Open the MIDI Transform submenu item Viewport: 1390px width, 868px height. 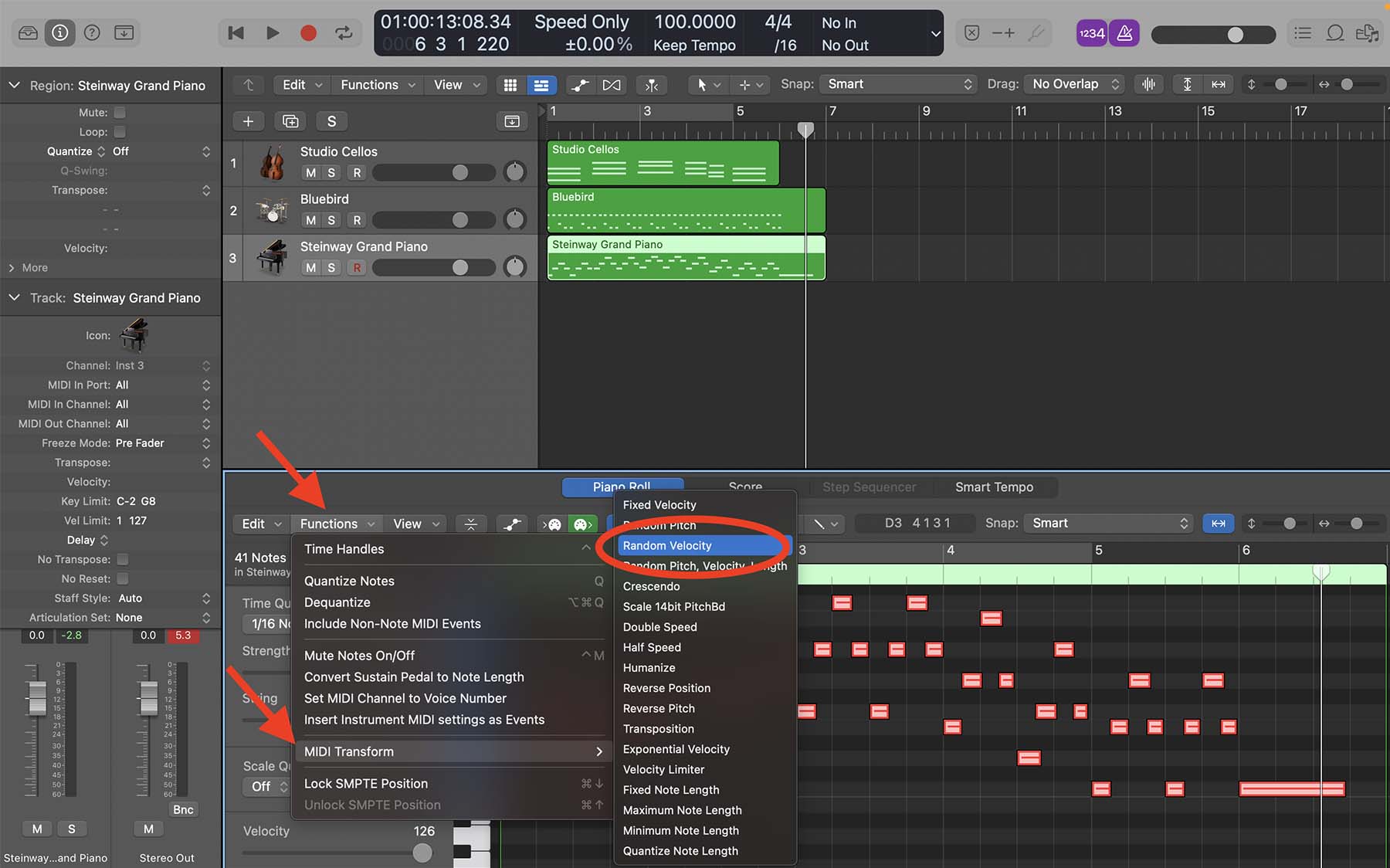tap(453, 751)
